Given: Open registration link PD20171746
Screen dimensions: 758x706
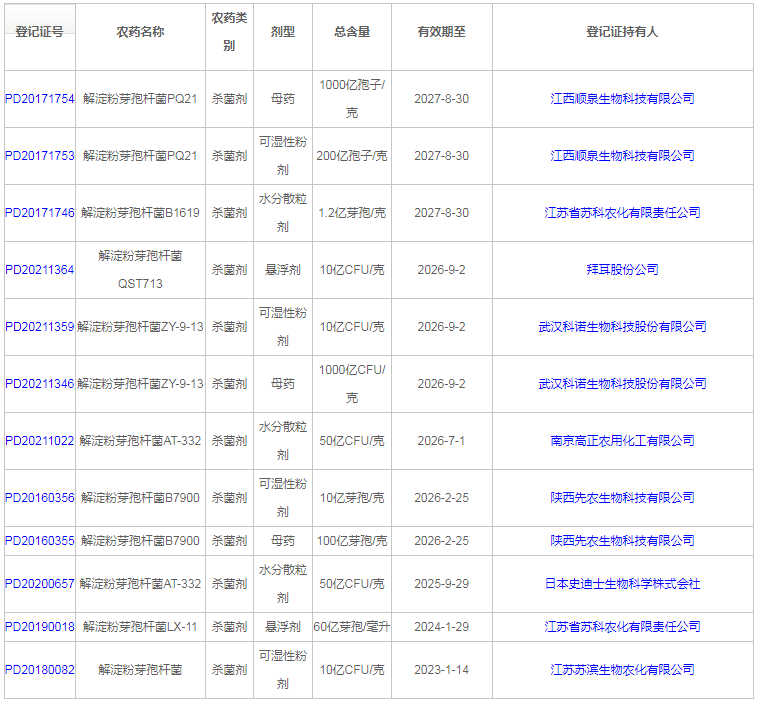Looking at the screenshot, I should coord(40,213).
